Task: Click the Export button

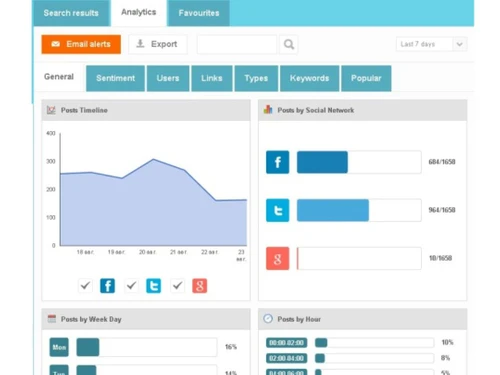Action: (158, 44)
